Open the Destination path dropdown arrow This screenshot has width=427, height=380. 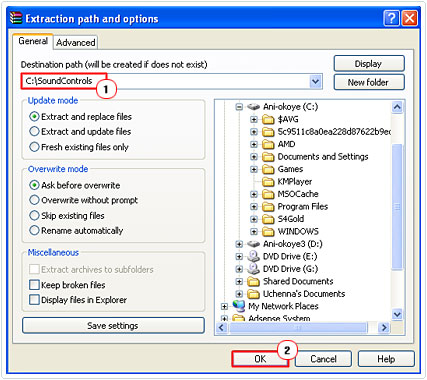[x=315, y=81]
